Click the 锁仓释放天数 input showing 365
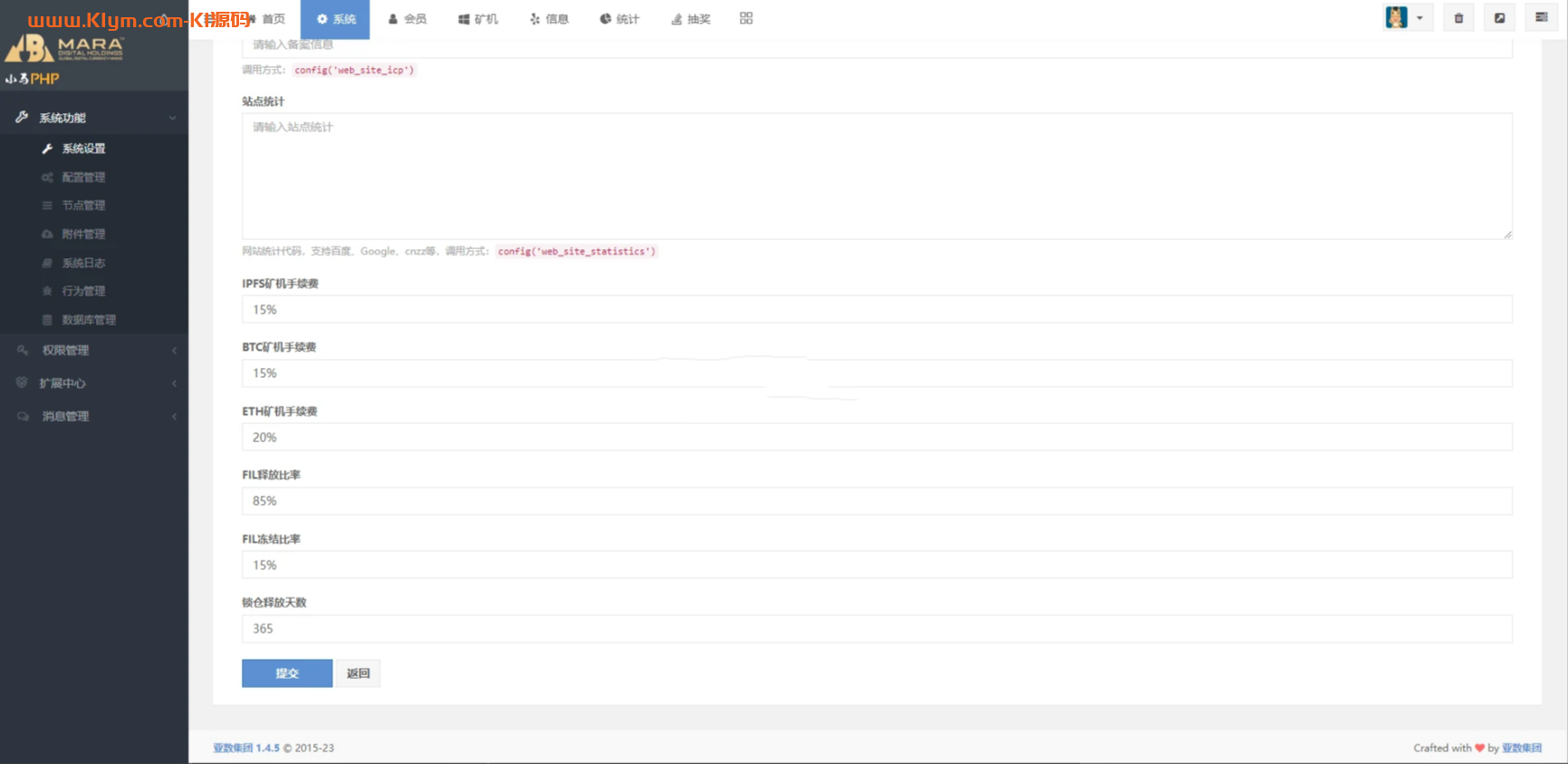 click(x=877, y=629)
